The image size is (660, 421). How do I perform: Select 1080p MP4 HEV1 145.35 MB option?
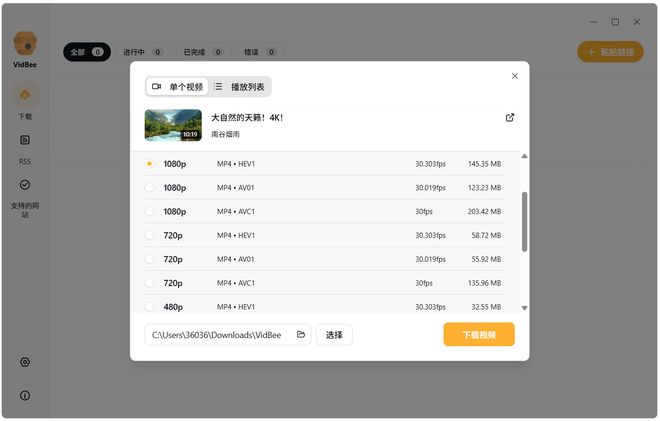(x=325, y=164)
